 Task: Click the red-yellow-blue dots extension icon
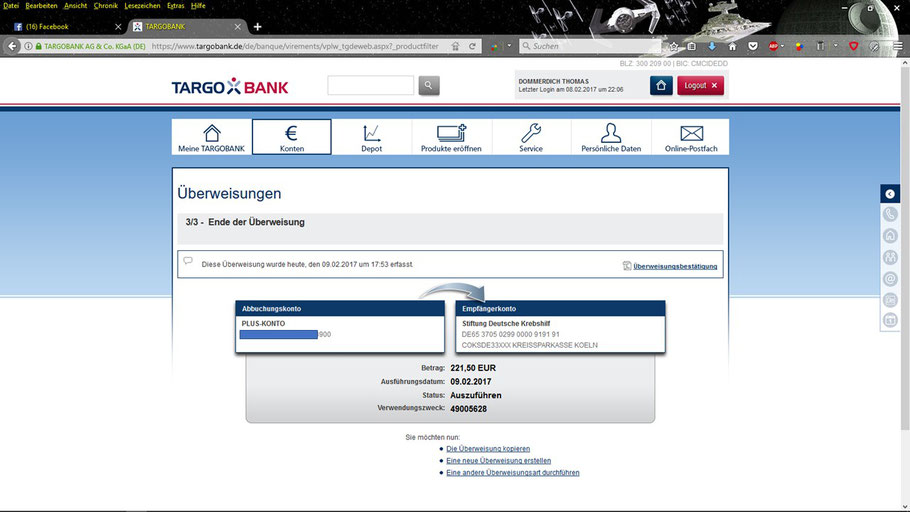point(799,46)
